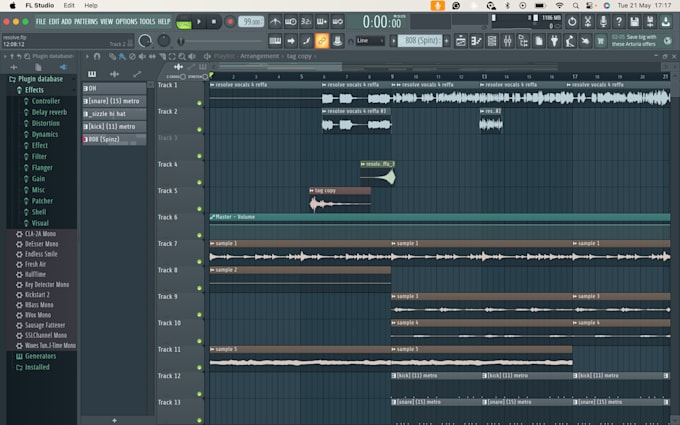
Task: Click the 99.000 tempo display
Action: point(251,22)
